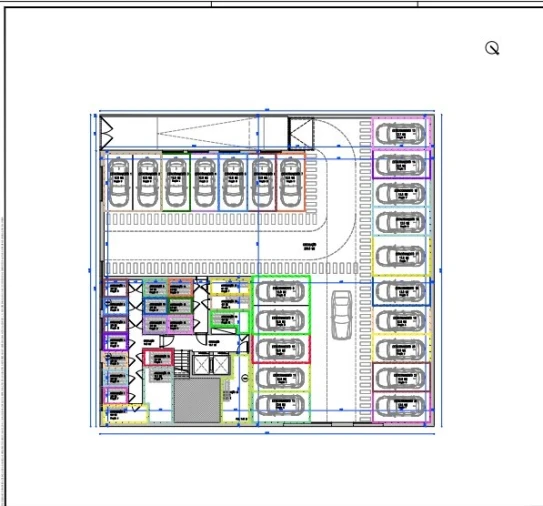Viewport: 543px width, 506px height.
Task: Select the gray hatched core block
Action: click(x=197, y=400)
